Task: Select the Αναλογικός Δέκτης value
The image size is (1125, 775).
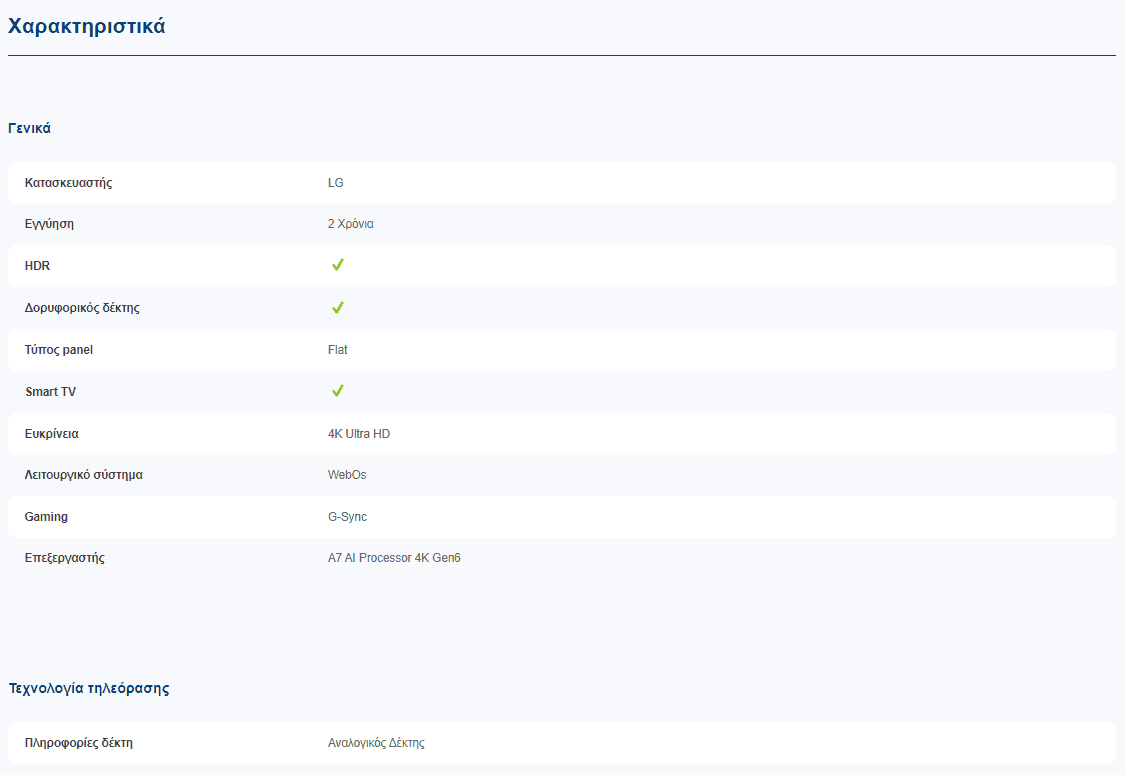Action: click(376, 743)
